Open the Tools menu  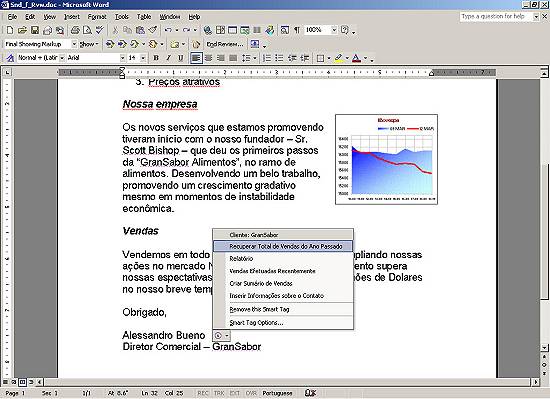point(122,17)
